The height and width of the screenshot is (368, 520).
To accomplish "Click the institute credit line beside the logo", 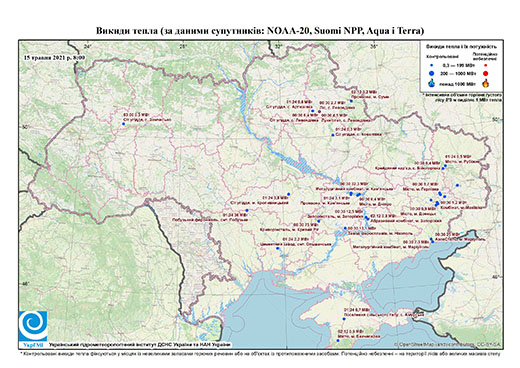I will (x=140, y=345).
